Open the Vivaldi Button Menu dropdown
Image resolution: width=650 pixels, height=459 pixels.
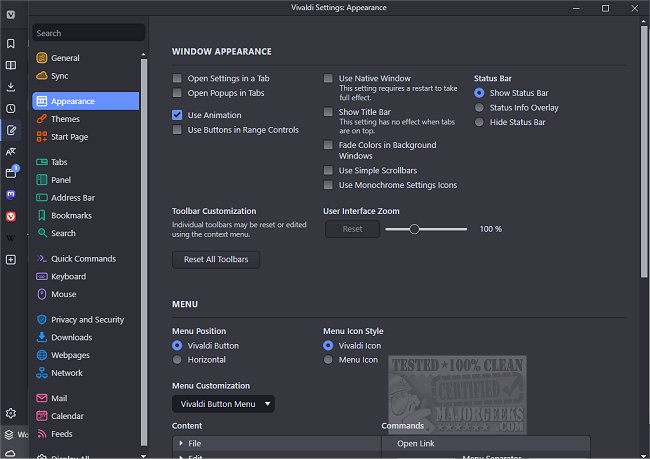tap(223, 404)
